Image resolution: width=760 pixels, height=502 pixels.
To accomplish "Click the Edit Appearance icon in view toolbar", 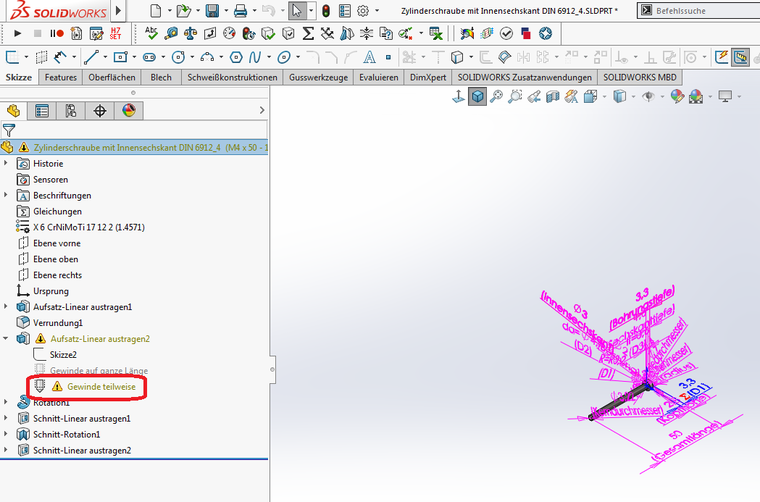I will (x=677, y=96).
